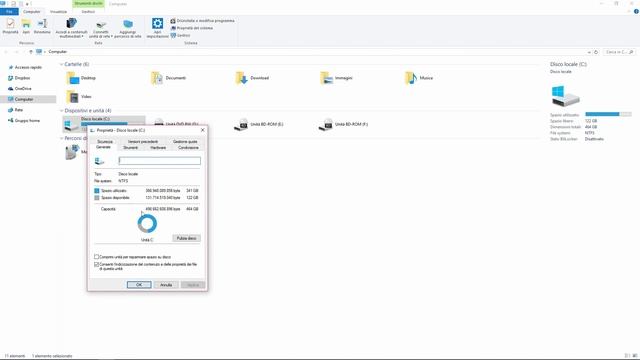The height and width of the screenshot is (360, 640).
Task: Select OneDrive in navigation pane
Action: point(20,89)
